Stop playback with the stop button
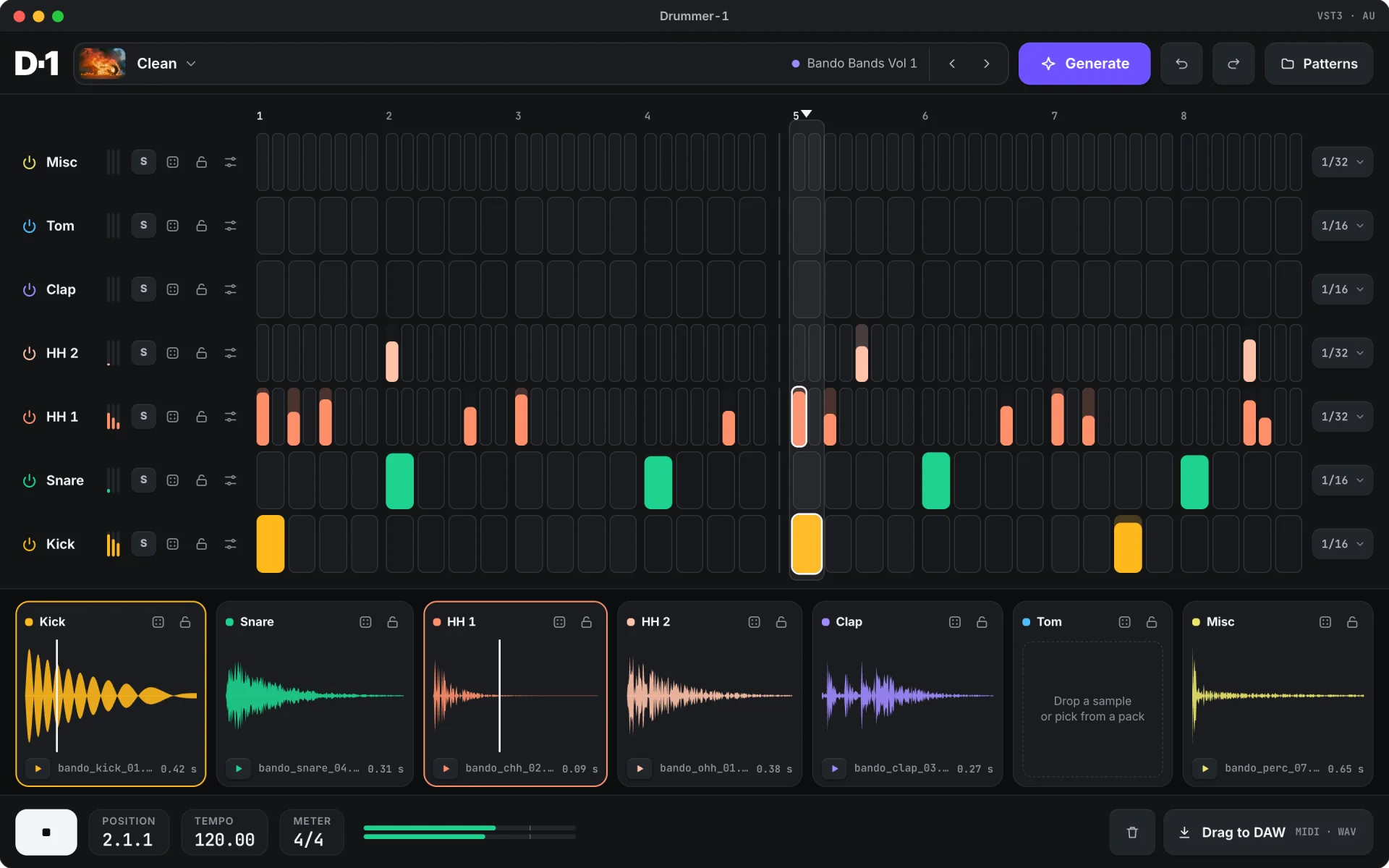The image size is (1389, 868). [46, 832]
